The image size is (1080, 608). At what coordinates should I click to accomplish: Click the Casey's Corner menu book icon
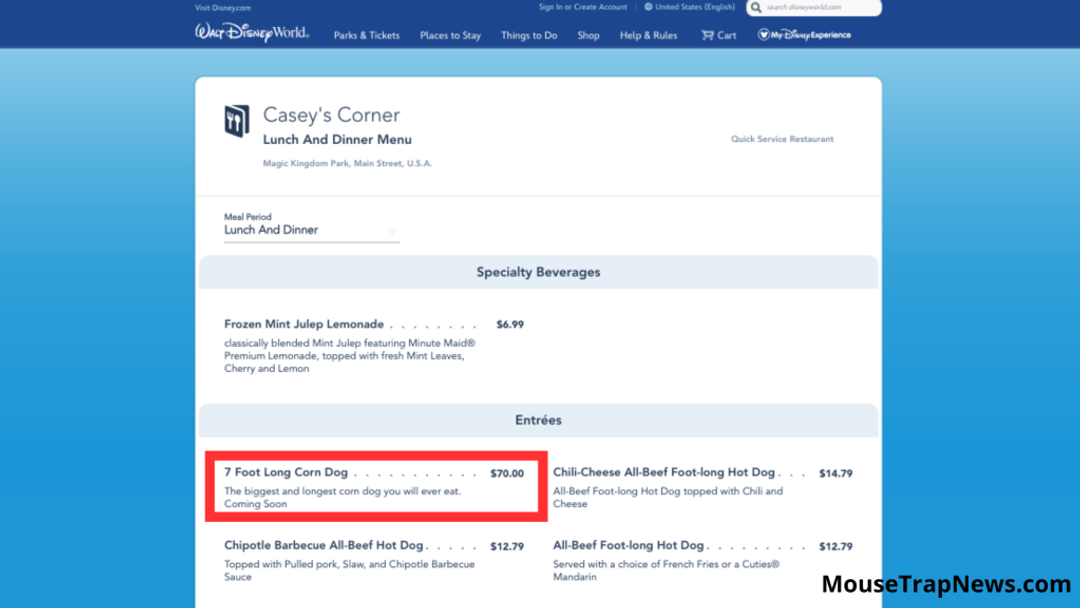tap(236, 121)
